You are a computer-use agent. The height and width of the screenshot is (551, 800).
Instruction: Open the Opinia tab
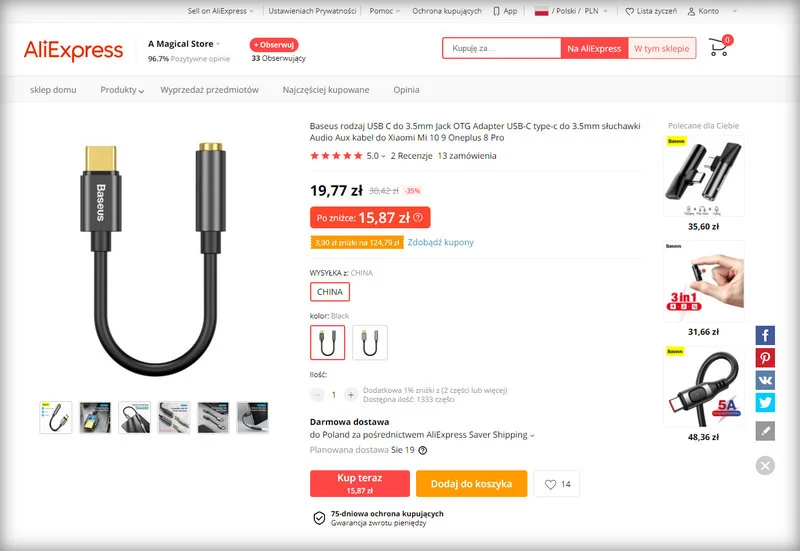[x=406, y=90]
